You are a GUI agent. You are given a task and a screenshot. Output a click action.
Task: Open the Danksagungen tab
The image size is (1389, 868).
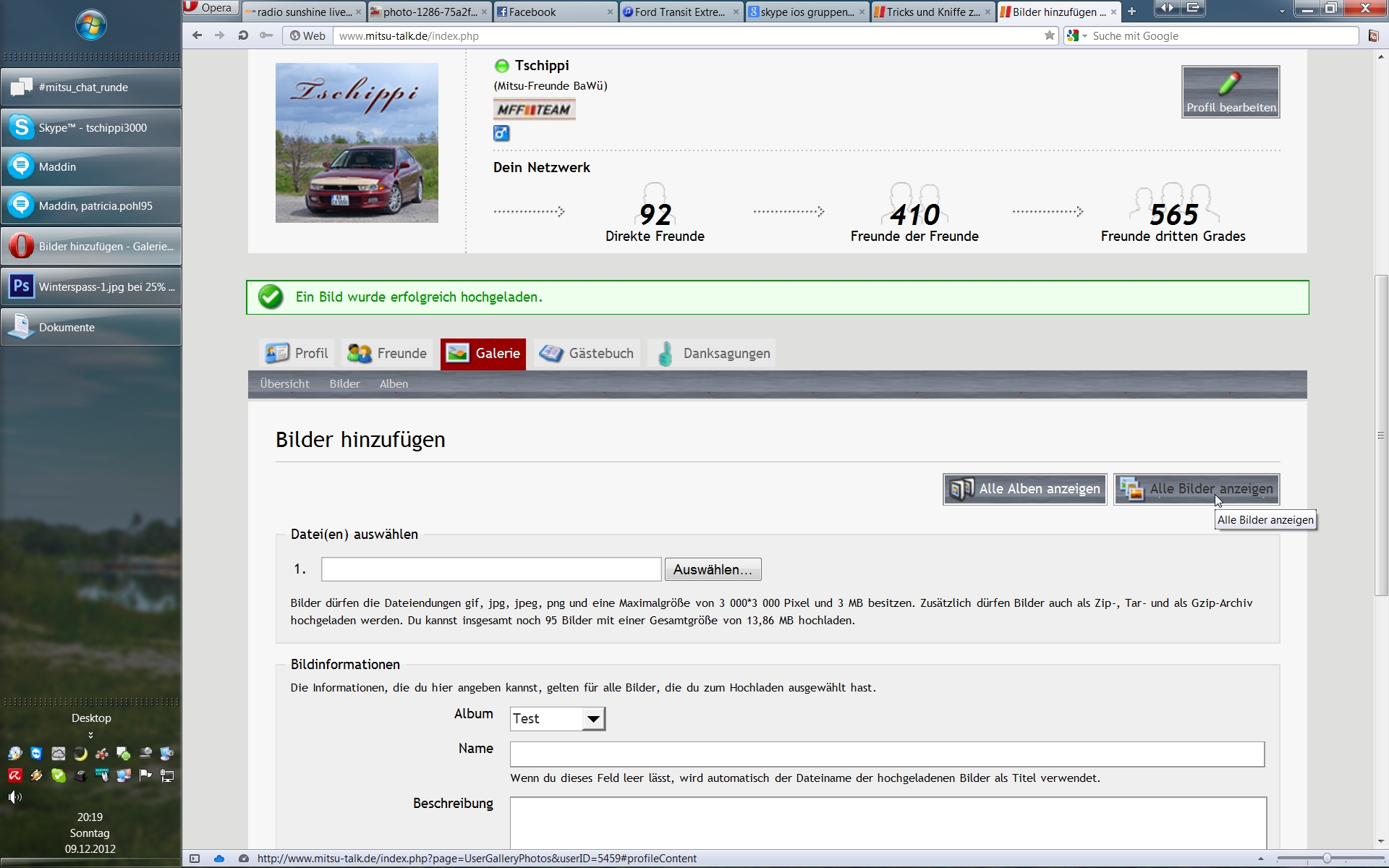(712, 354)
